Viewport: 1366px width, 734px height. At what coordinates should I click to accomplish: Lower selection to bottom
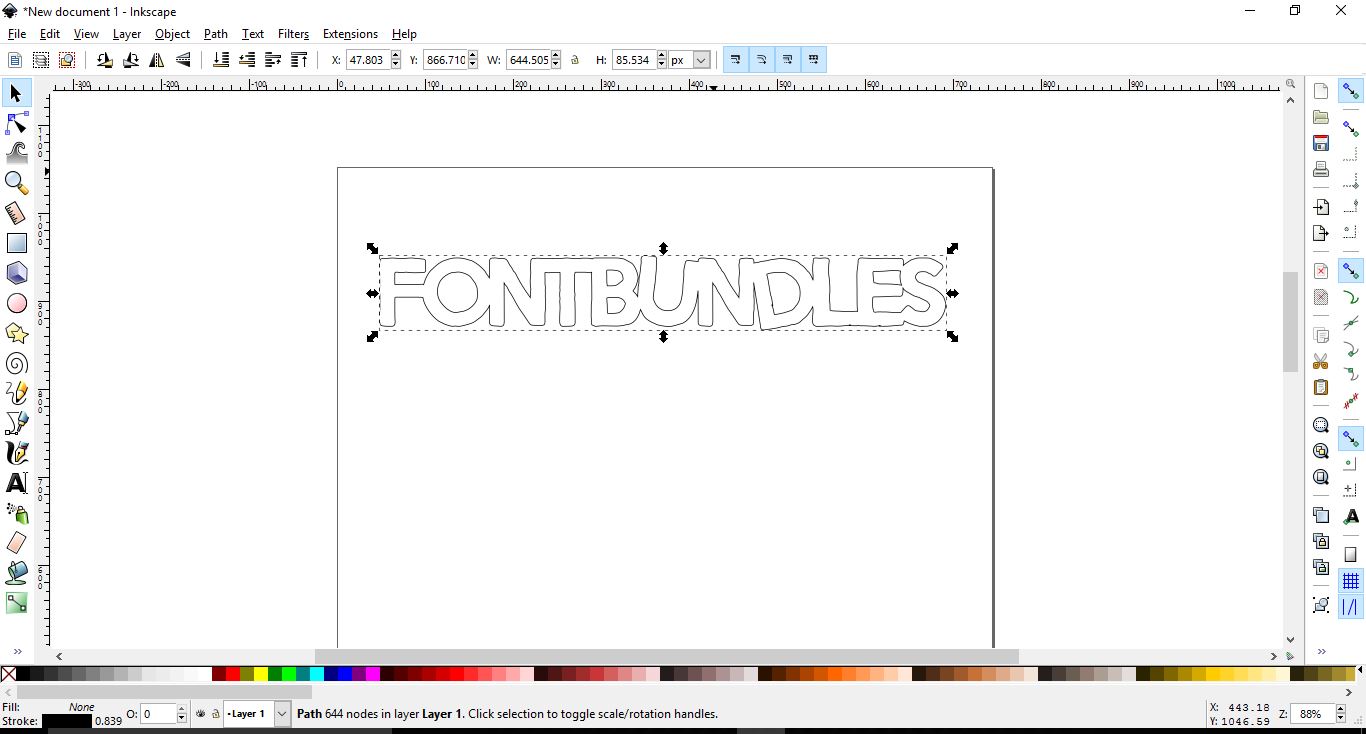(221, 60)
